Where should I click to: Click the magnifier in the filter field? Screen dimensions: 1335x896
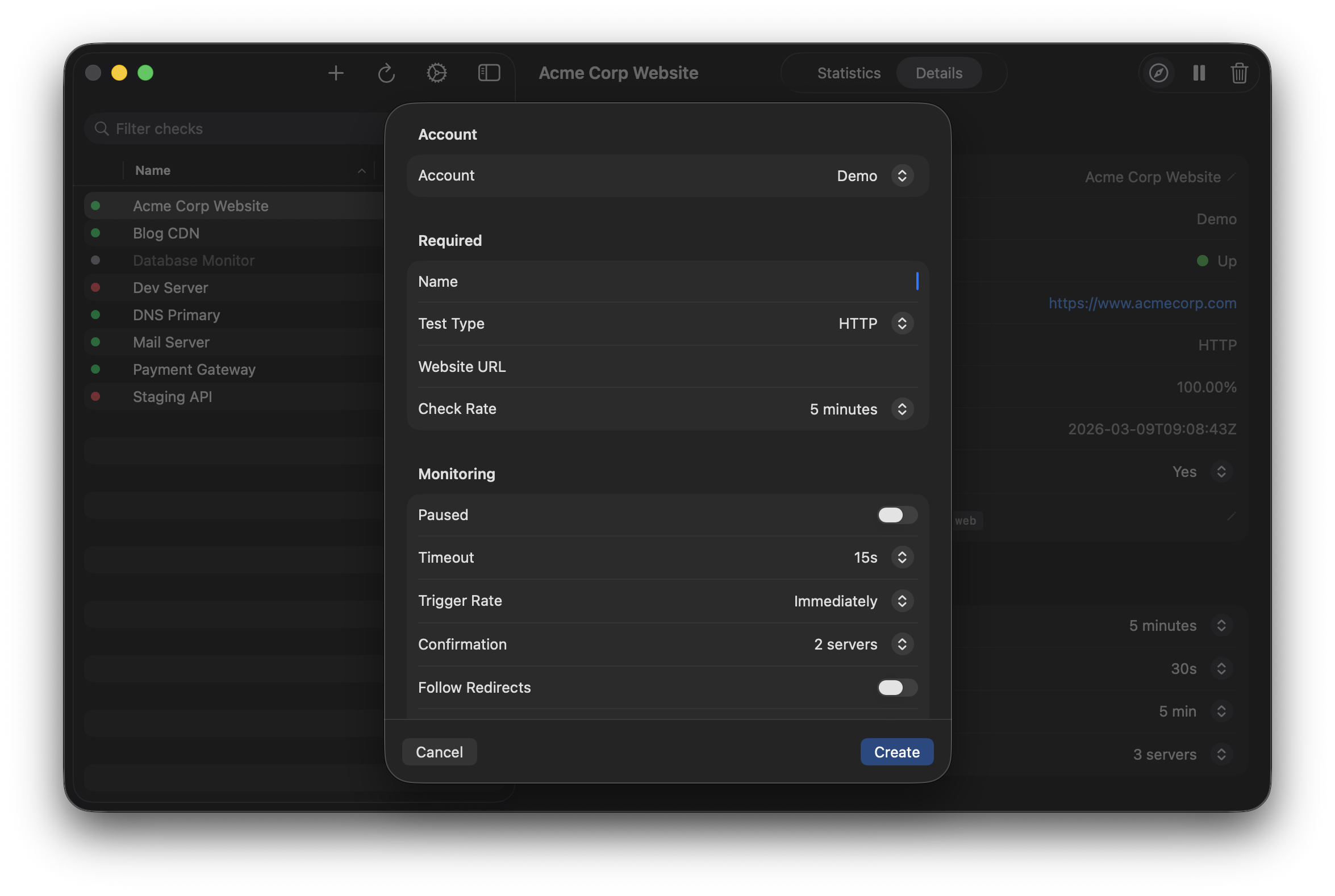(101, 128)
